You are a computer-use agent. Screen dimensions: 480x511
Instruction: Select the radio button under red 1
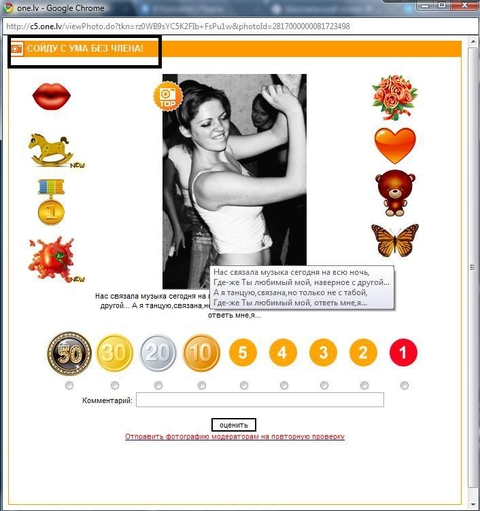(x=404, y=386)
